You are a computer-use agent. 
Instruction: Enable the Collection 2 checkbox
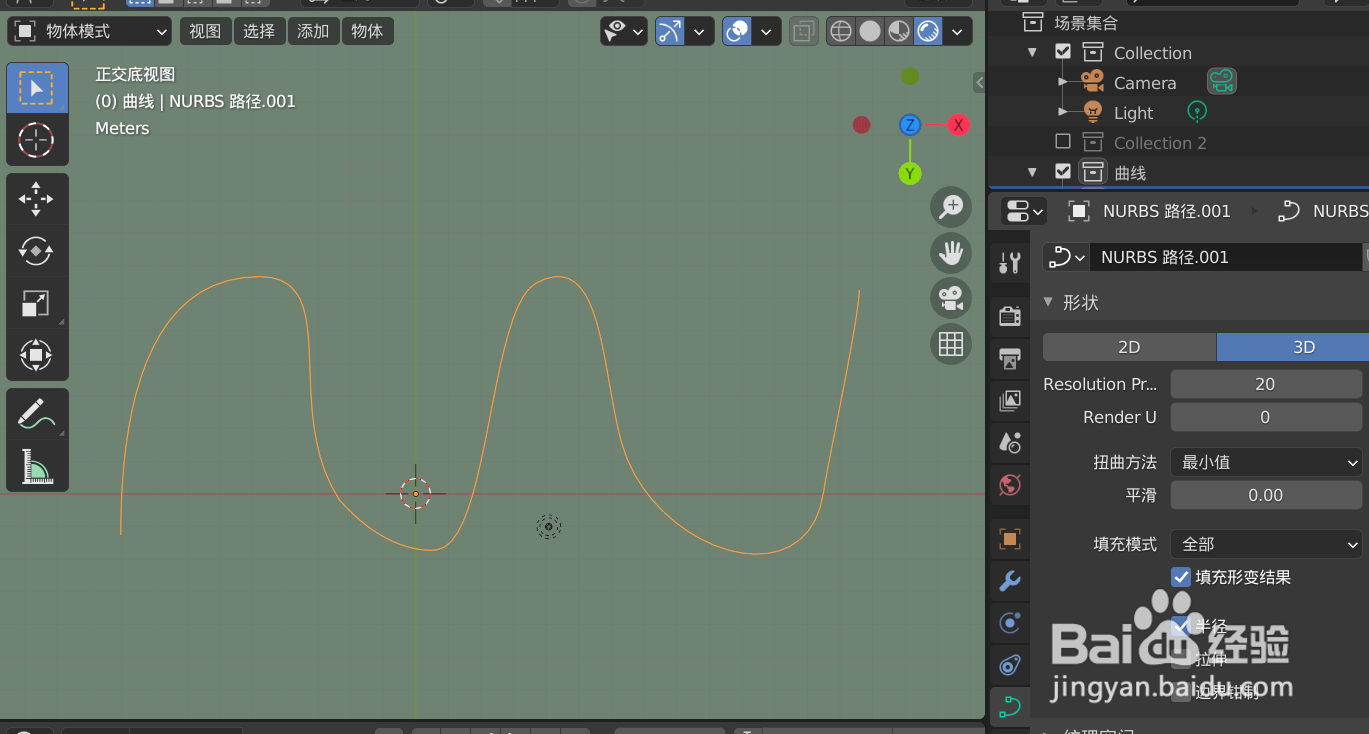[1063, 142]
